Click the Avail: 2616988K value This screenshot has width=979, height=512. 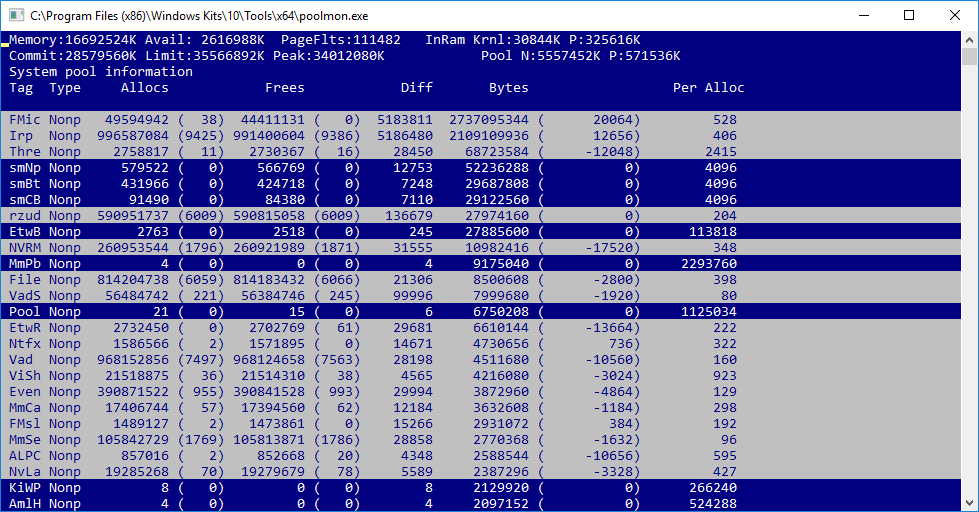pos(205,40)
